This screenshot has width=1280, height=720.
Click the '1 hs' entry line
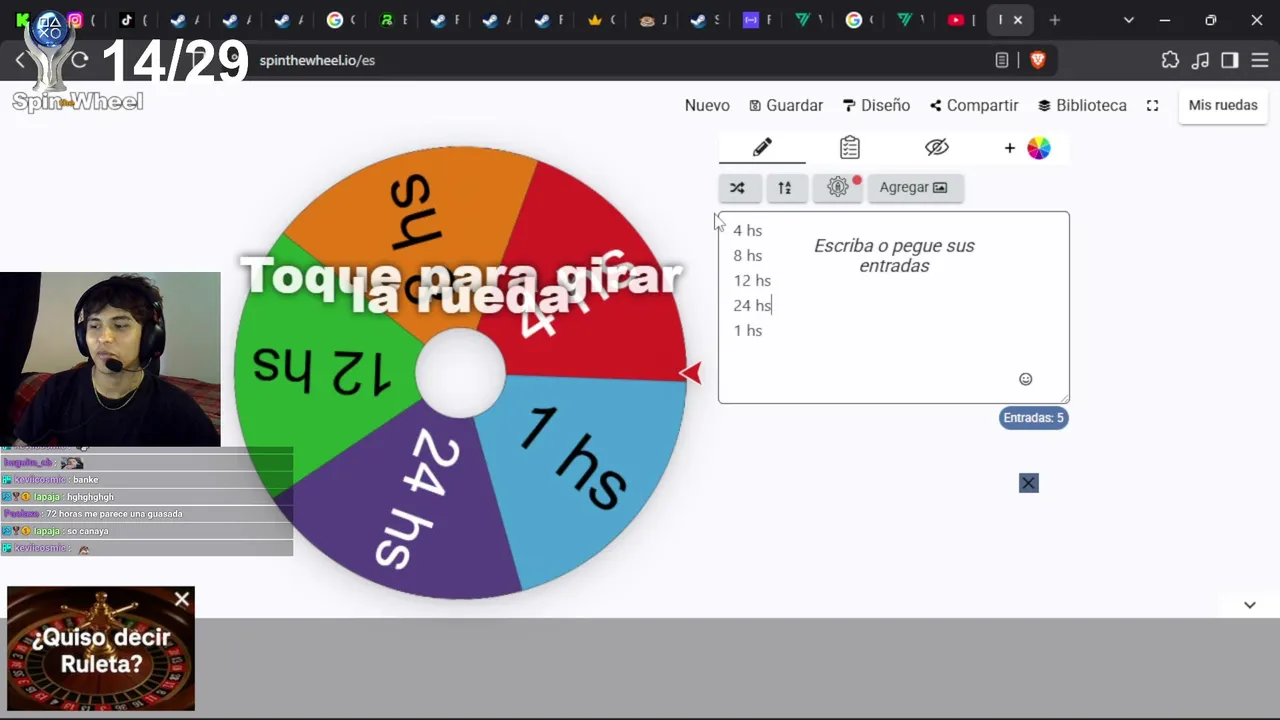[748, 331]
